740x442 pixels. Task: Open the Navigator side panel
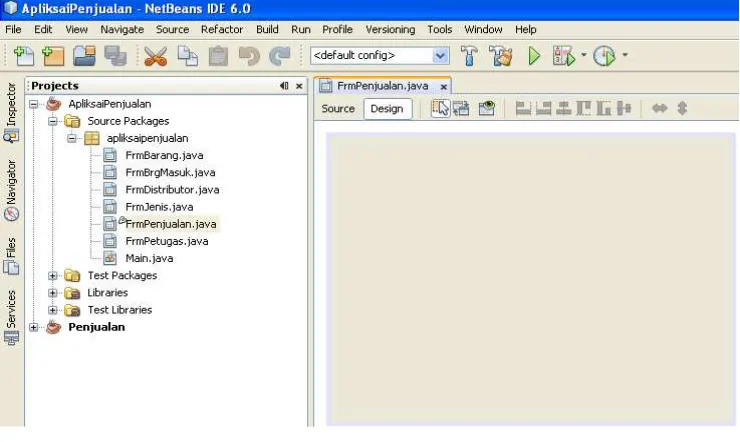(11, 190)
